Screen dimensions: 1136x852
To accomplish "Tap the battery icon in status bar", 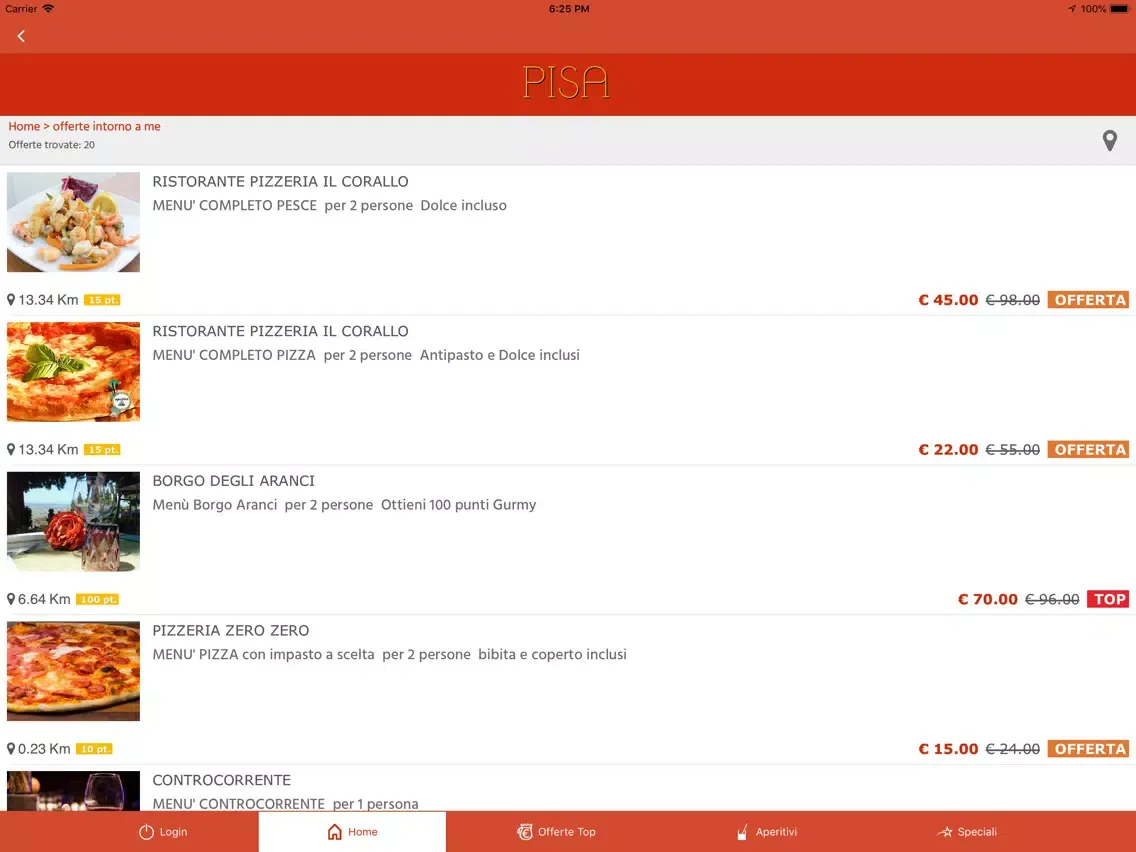I will pyautogui.click(x=1119, y=9).
